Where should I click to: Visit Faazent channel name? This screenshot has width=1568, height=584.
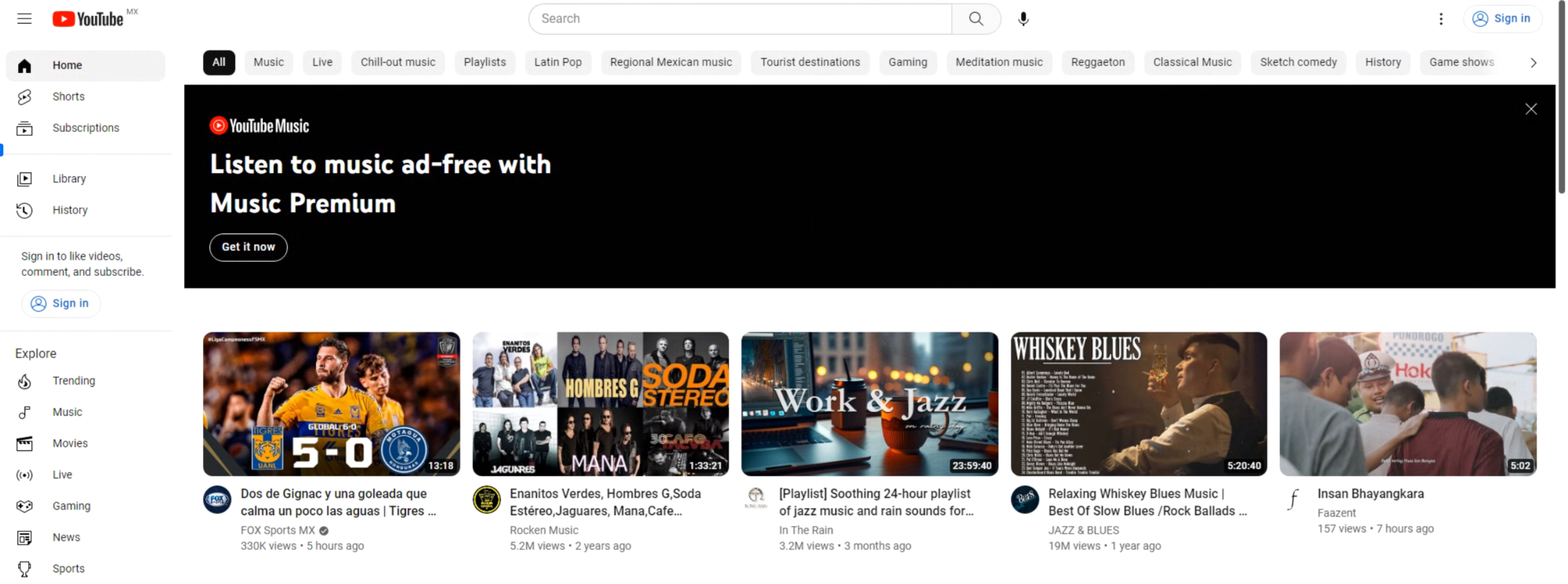coord(1336,513)
